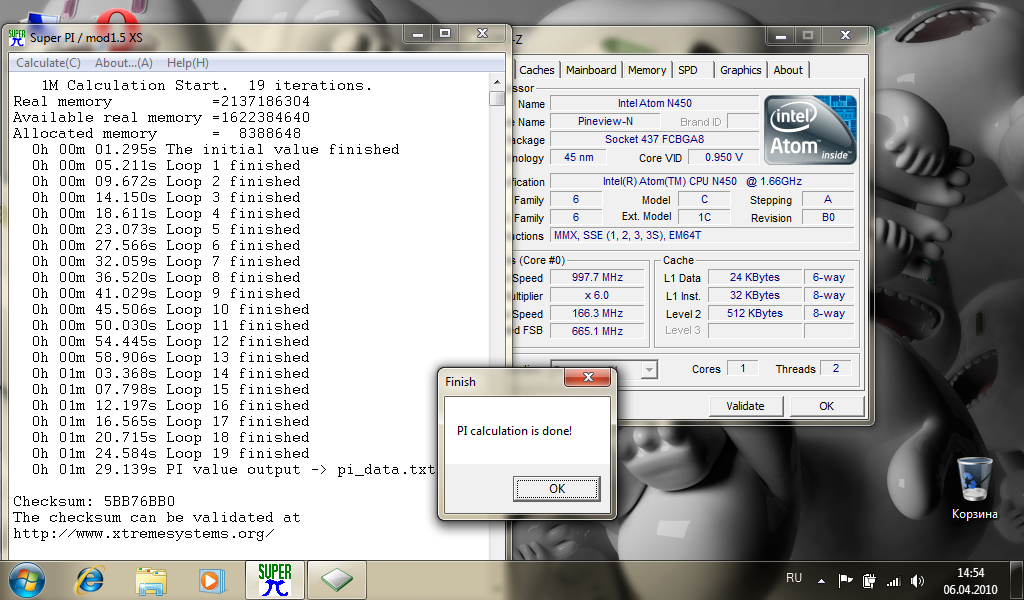
Task: Click the Super PI title bar icon
Action: click(17, 38)
